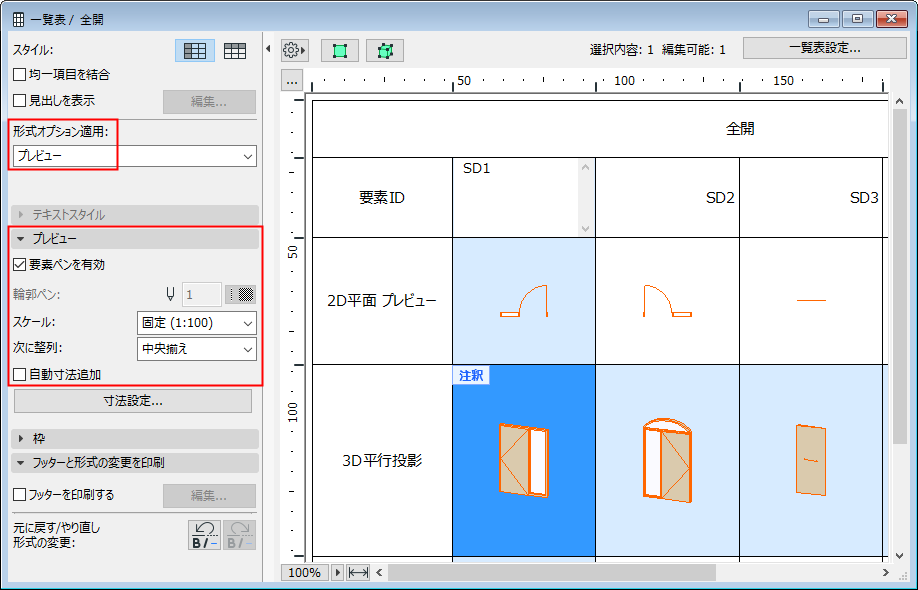Click the vertical scrollbar up arrow
The height and width of the screenshot is (590, 918).
pyautogui.click(x=900, y=101)
